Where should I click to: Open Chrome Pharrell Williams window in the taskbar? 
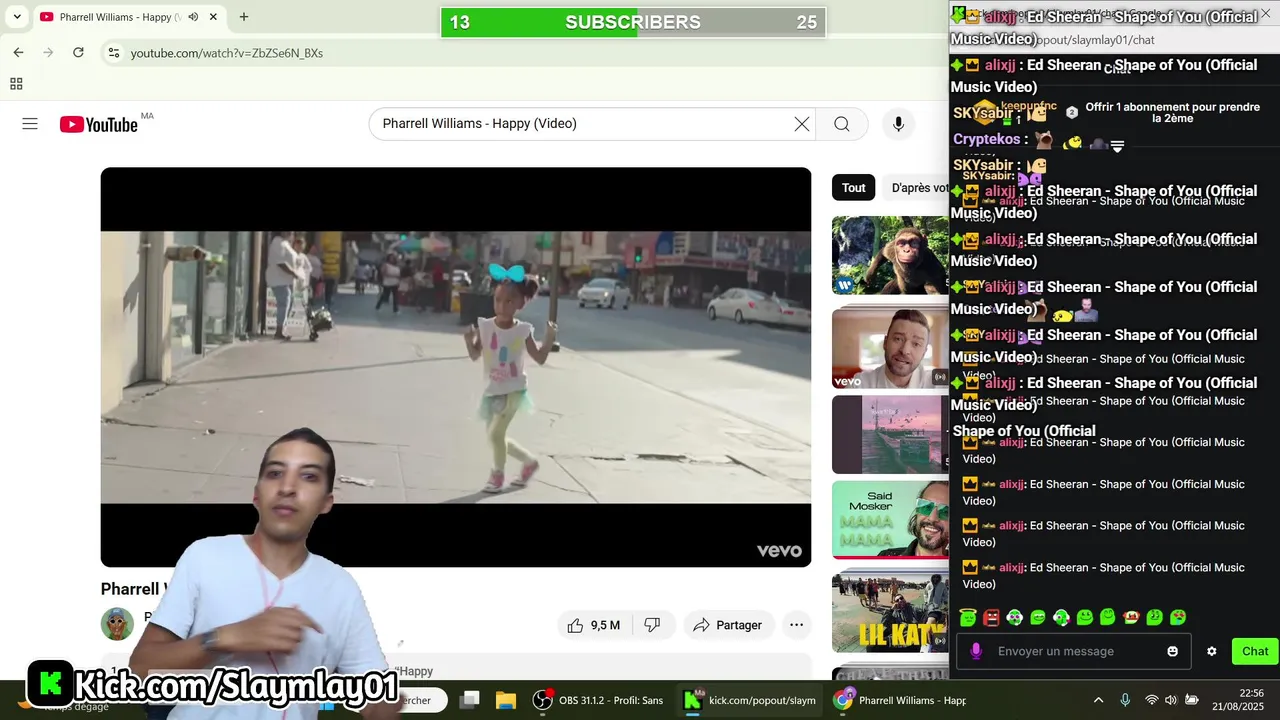pyautogui.click(x=900, y=700)
